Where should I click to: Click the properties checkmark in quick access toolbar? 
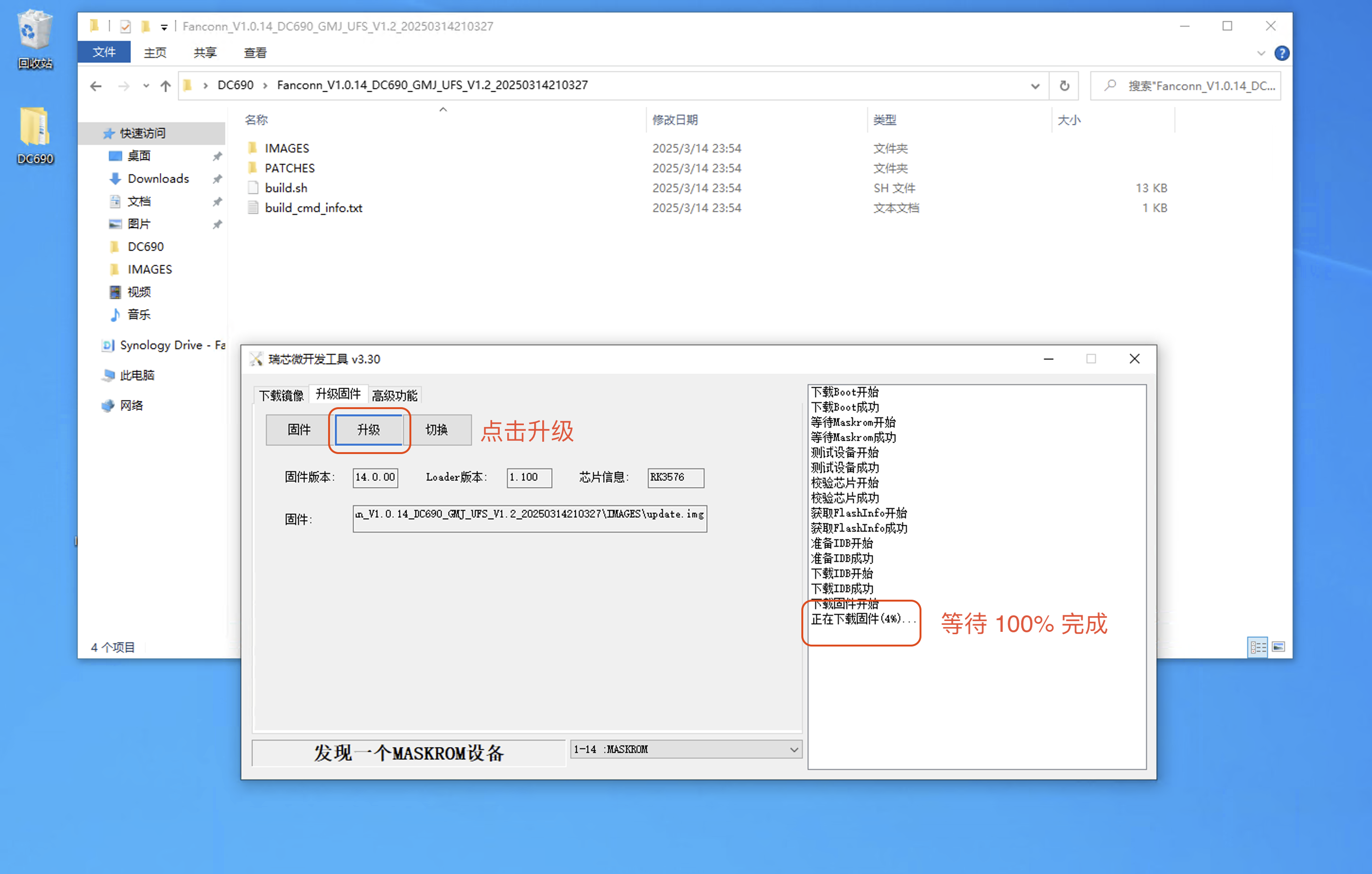coord(125,26)
